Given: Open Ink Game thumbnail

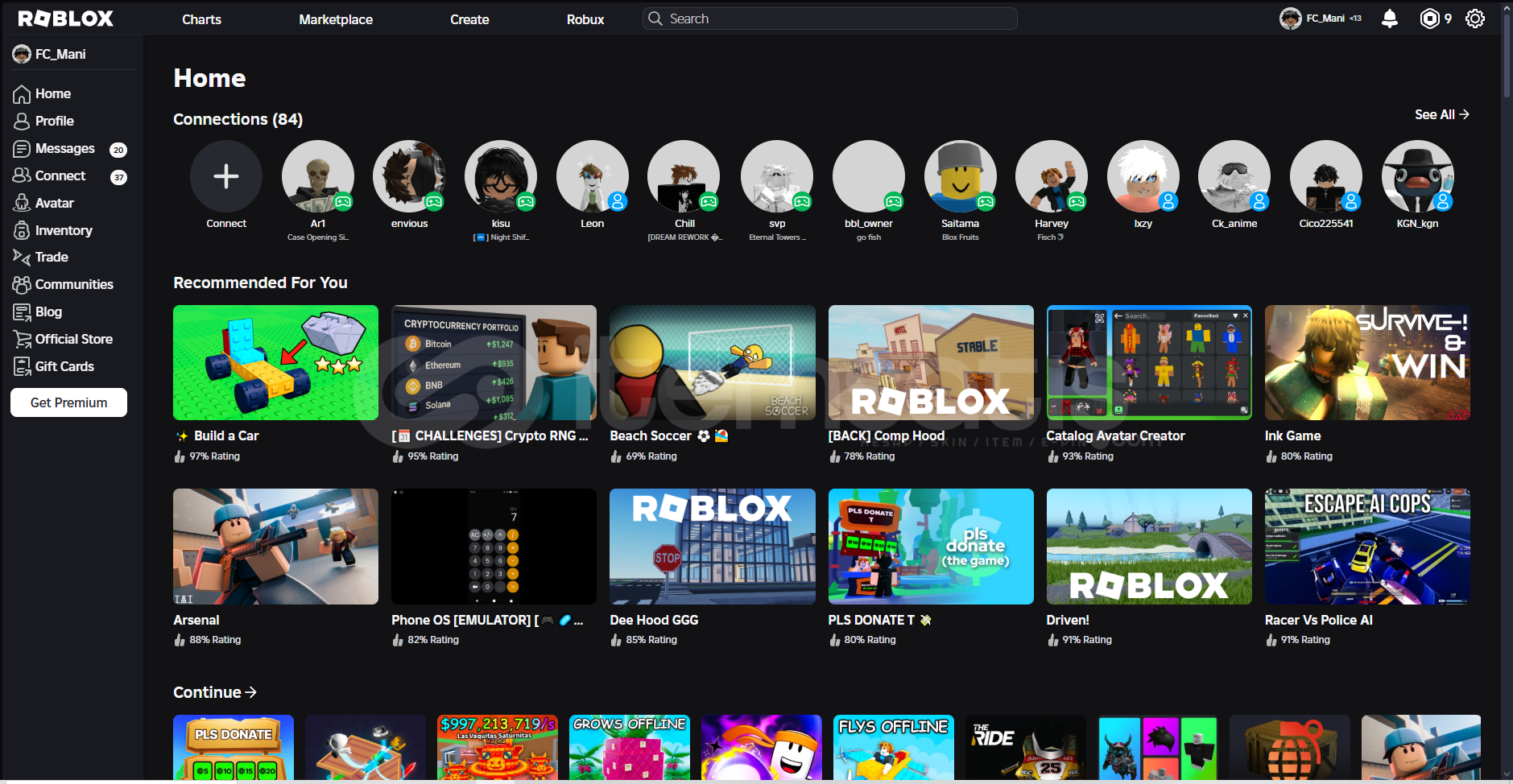Looking at the screenshot, I should 1367,362.
